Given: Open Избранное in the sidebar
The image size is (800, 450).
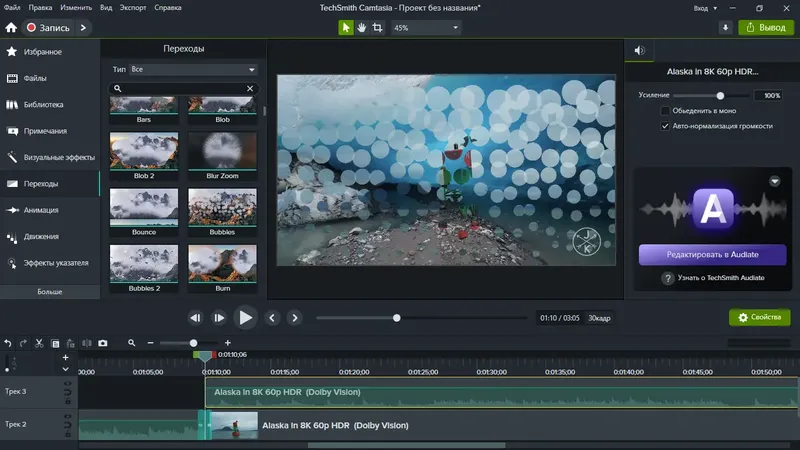Looking at the screenshot, I should pyautogui.click(x=49, y=52).
